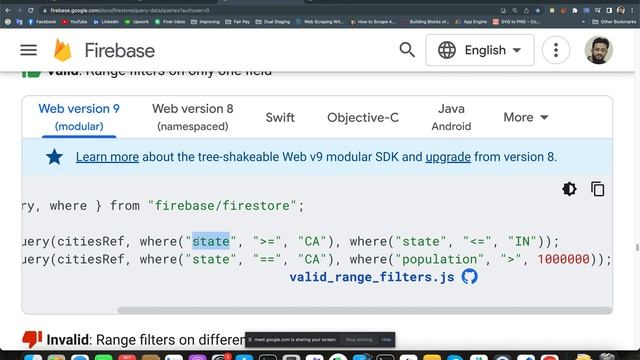Open the Firebase hamburger navigation menu
The height and width of the screenshot is (360, 640).
click(x=29, y=50)
